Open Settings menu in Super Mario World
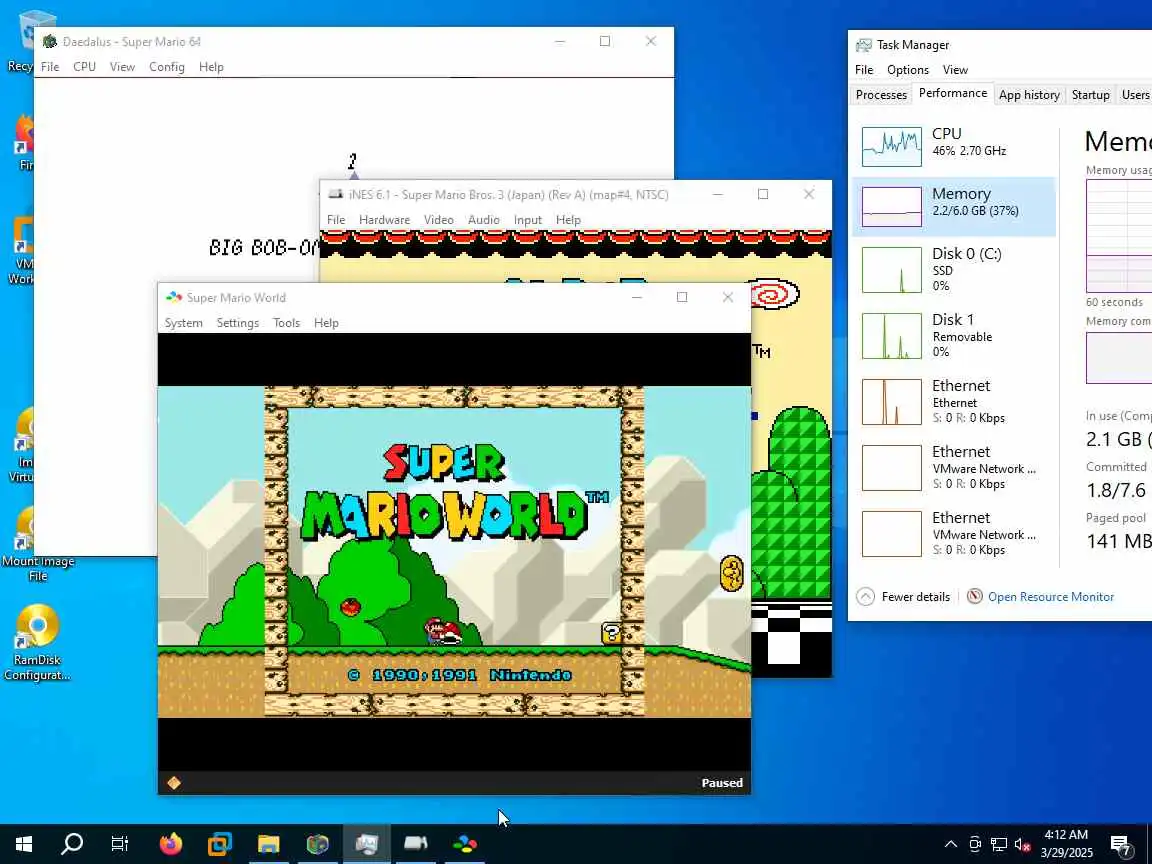 pos(237,323)
